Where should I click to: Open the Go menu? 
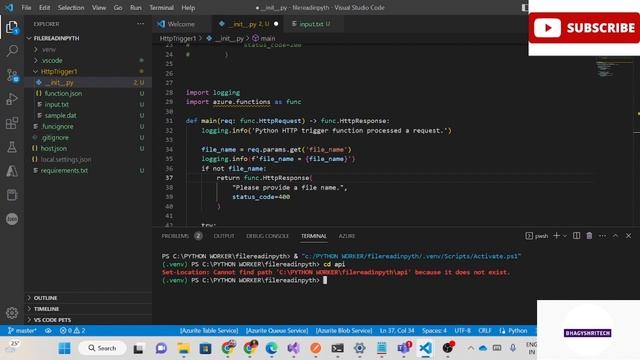click(x=118, y=8)
